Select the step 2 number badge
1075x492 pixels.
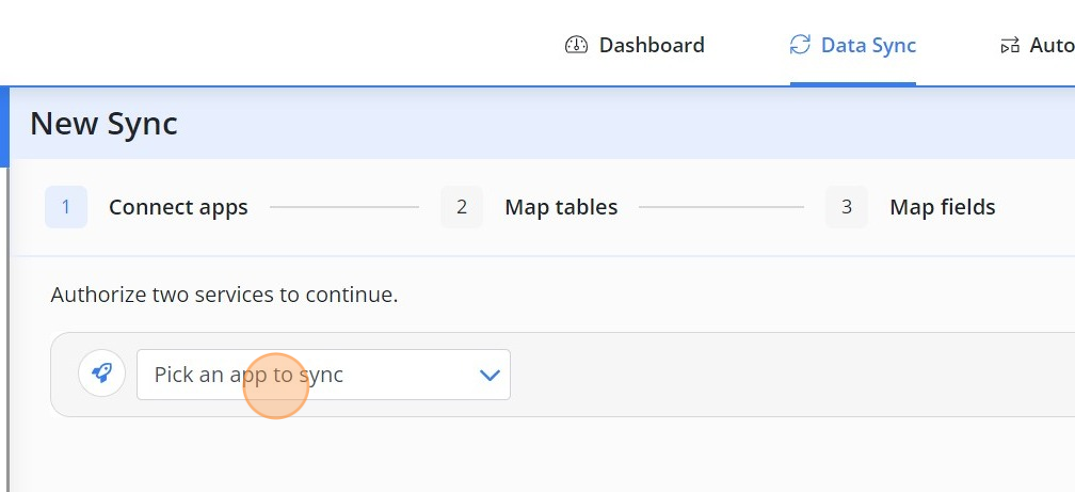tap(461, 207)
